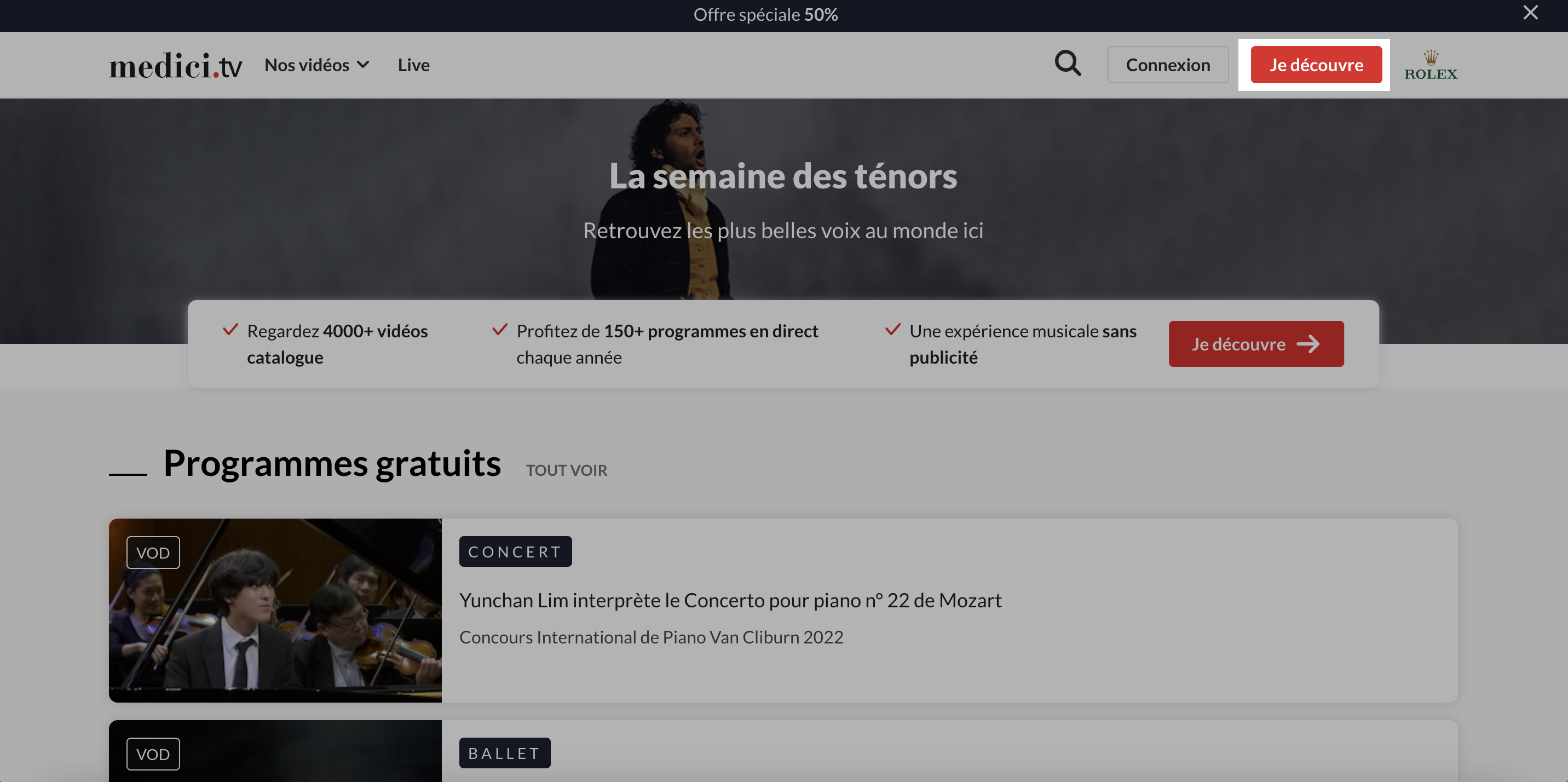The image size is (1568, 782).
Task: Open the search magnifier icon
Action: 1068,64
